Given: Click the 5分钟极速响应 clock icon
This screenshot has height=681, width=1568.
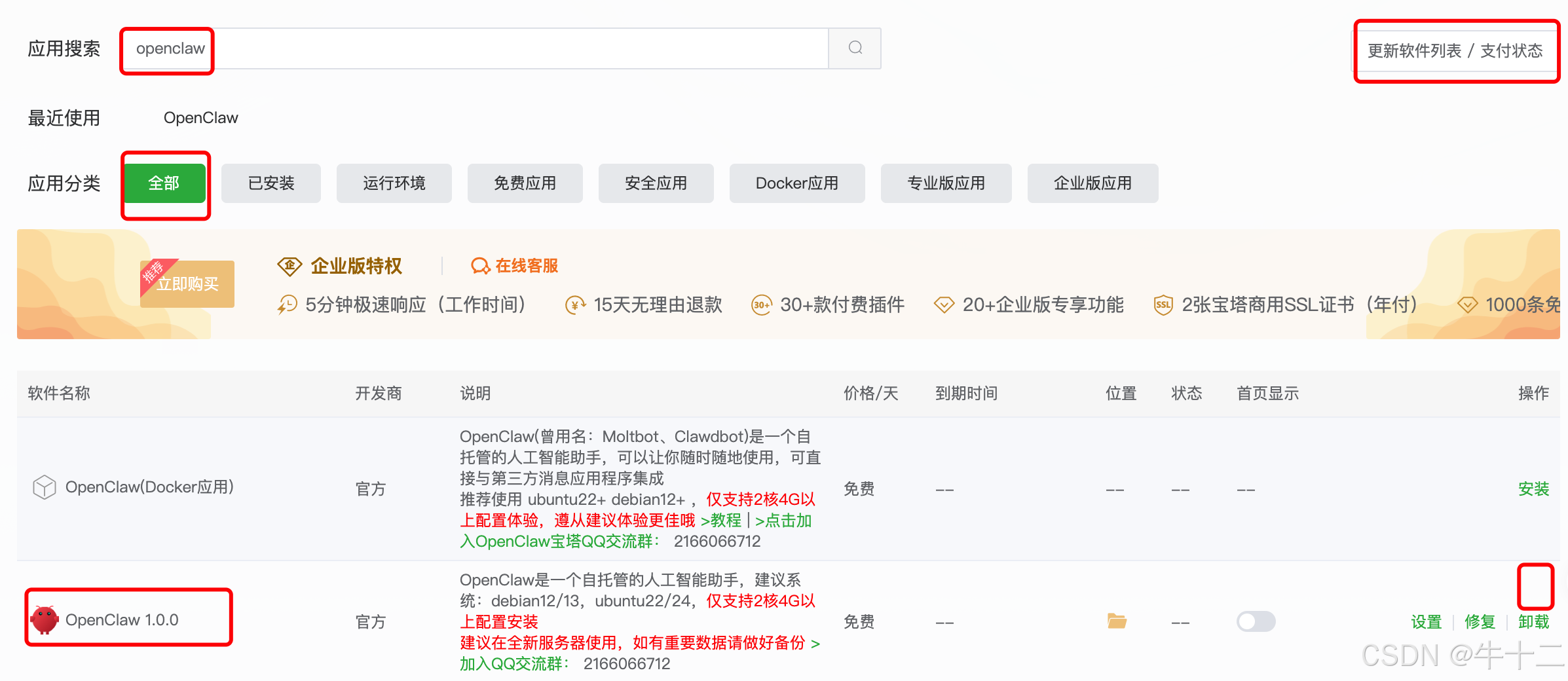Looking at the screenshot, I should (287, 304).
